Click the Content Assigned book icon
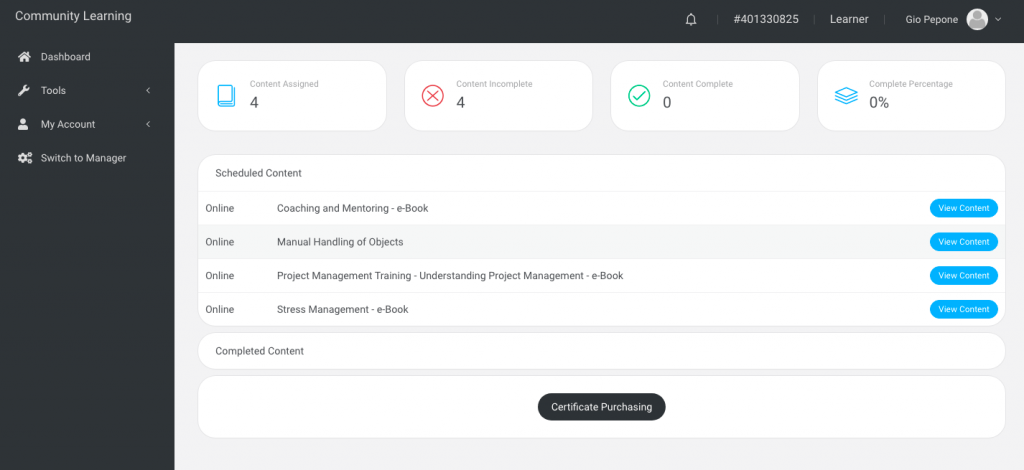 coord(226,96)
